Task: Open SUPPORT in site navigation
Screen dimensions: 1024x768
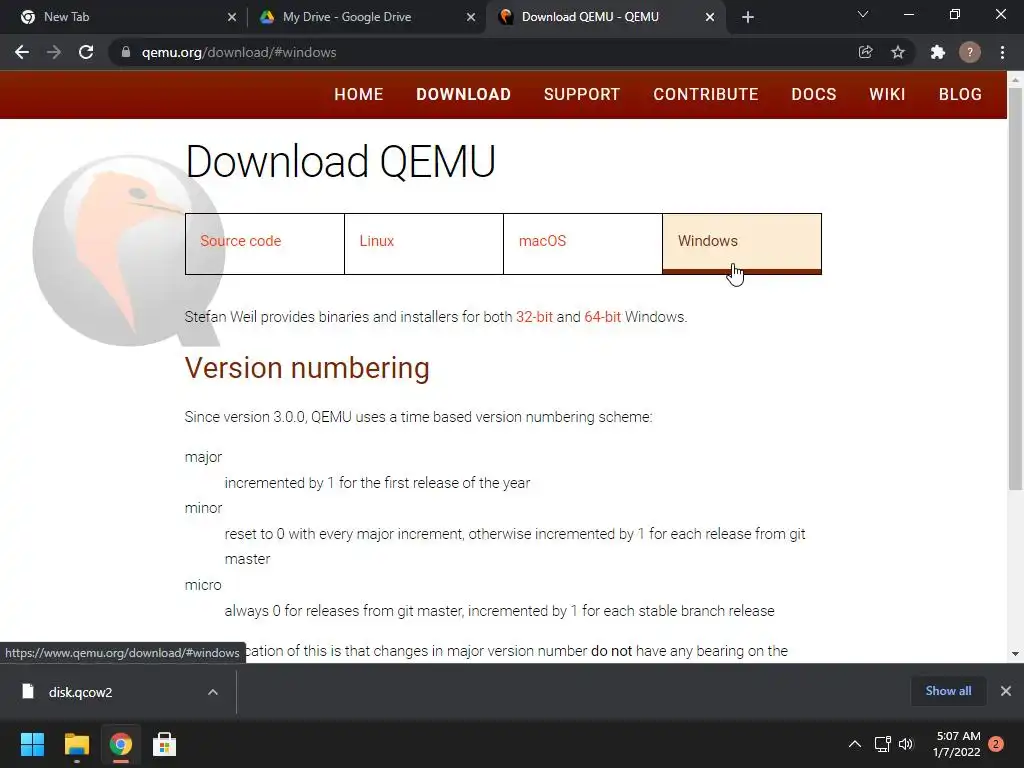Action: coord(582,94)
